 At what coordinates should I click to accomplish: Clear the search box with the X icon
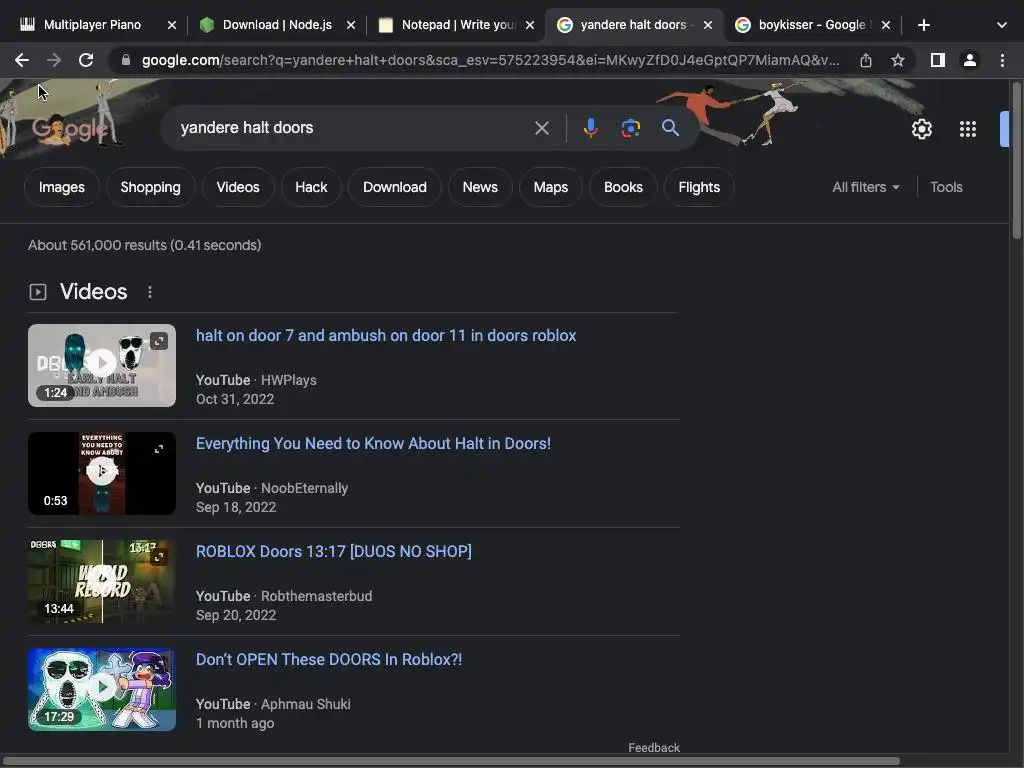click(x=541, y=128)
